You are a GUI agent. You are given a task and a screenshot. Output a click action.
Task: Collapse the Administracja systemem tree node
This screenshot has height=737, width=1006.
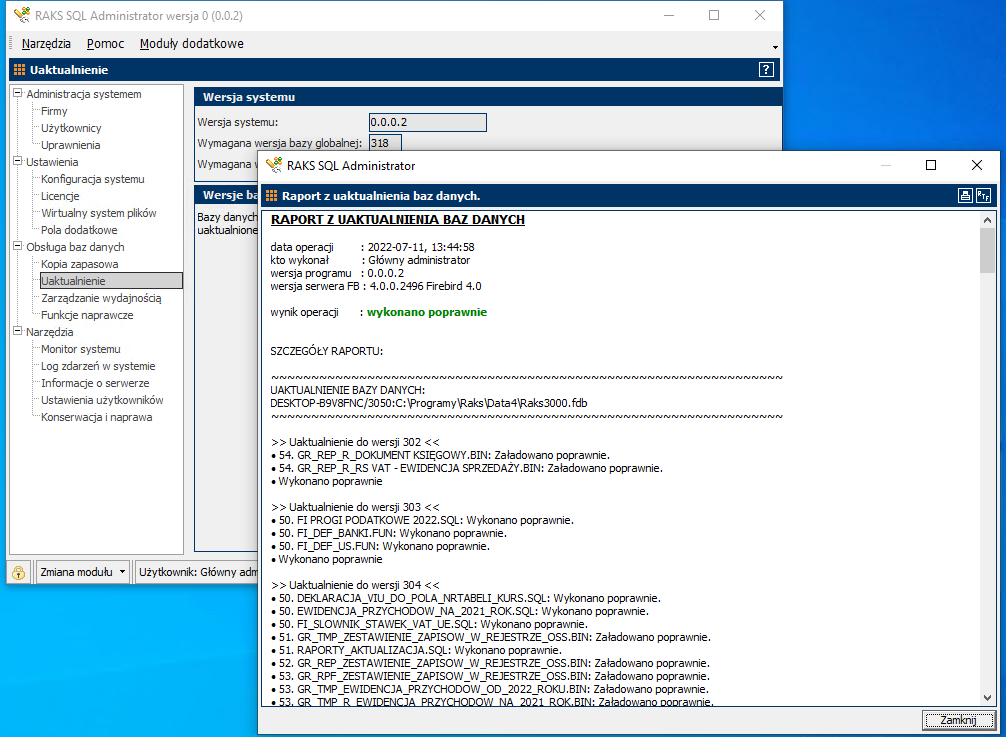(18, 94)
